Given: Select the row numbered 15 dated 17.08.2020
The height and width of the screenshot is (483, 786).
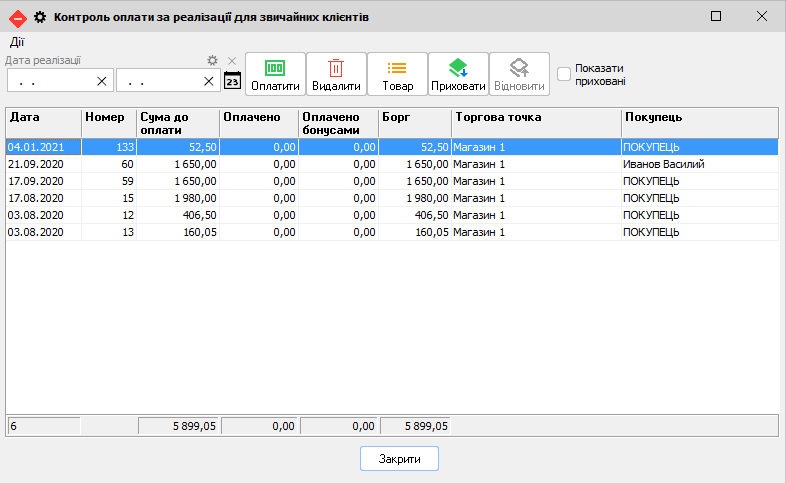Looking at the screenshot, I should 392,198.
